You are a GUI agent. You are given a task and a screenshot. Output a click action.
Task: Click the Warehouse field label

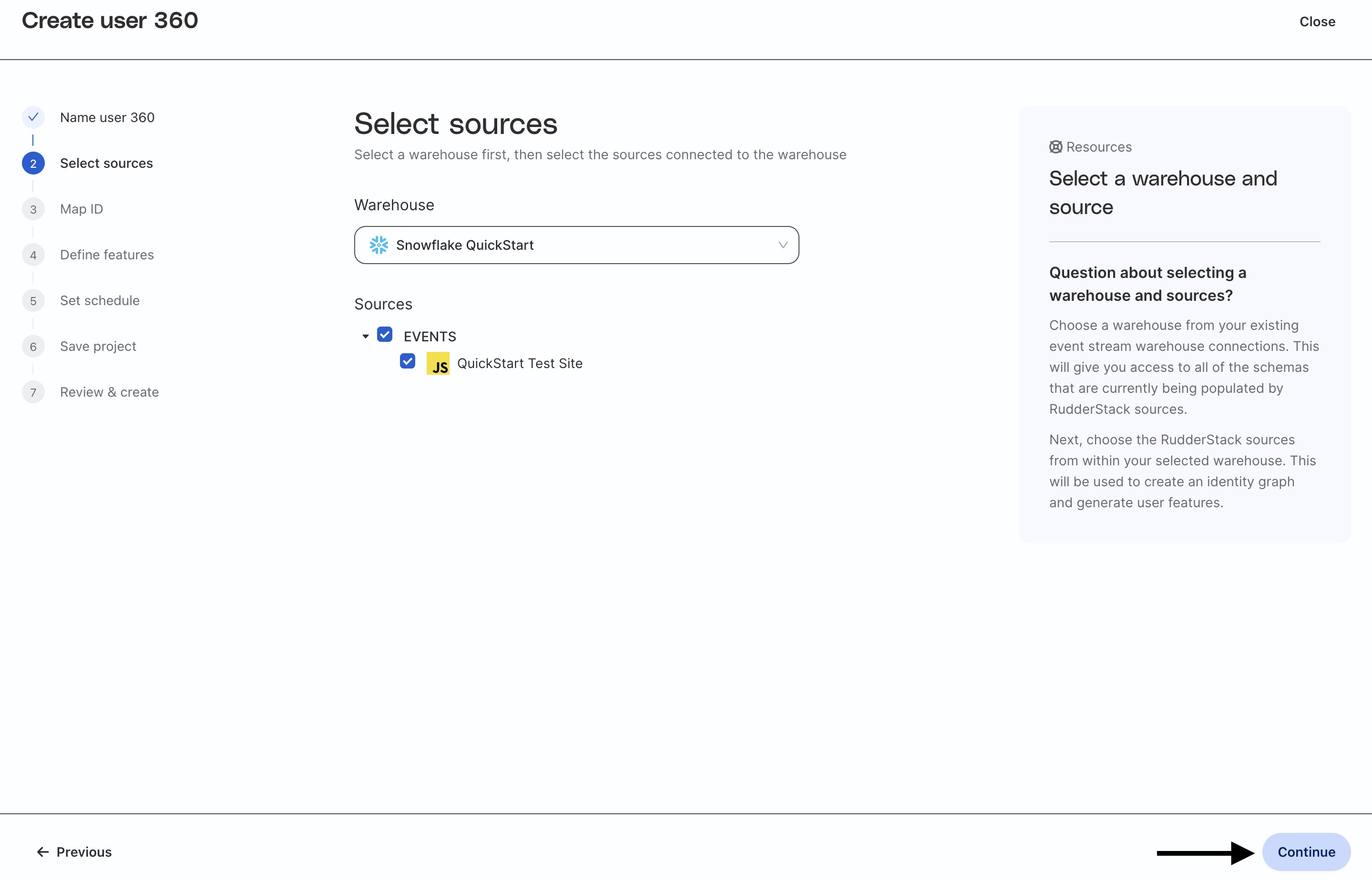394,205
